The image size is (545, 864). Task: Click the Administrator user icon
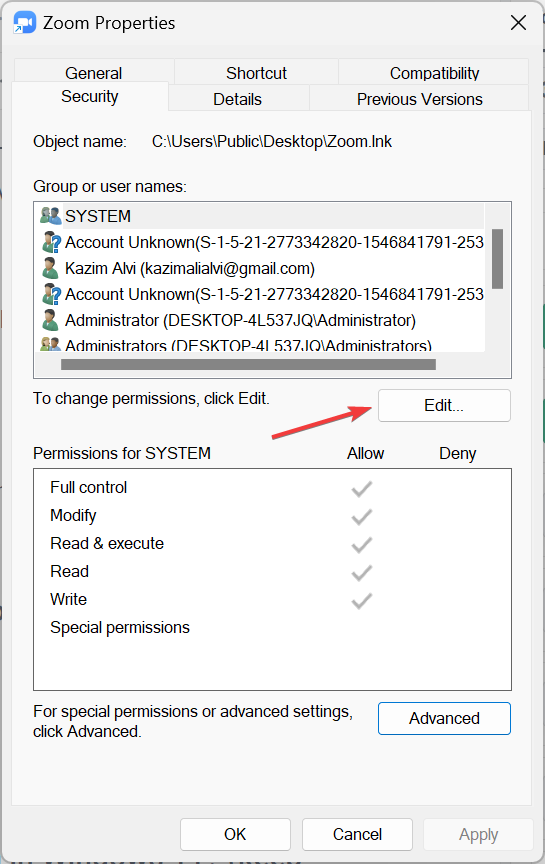pyautogui.click(x=50, y=320)
